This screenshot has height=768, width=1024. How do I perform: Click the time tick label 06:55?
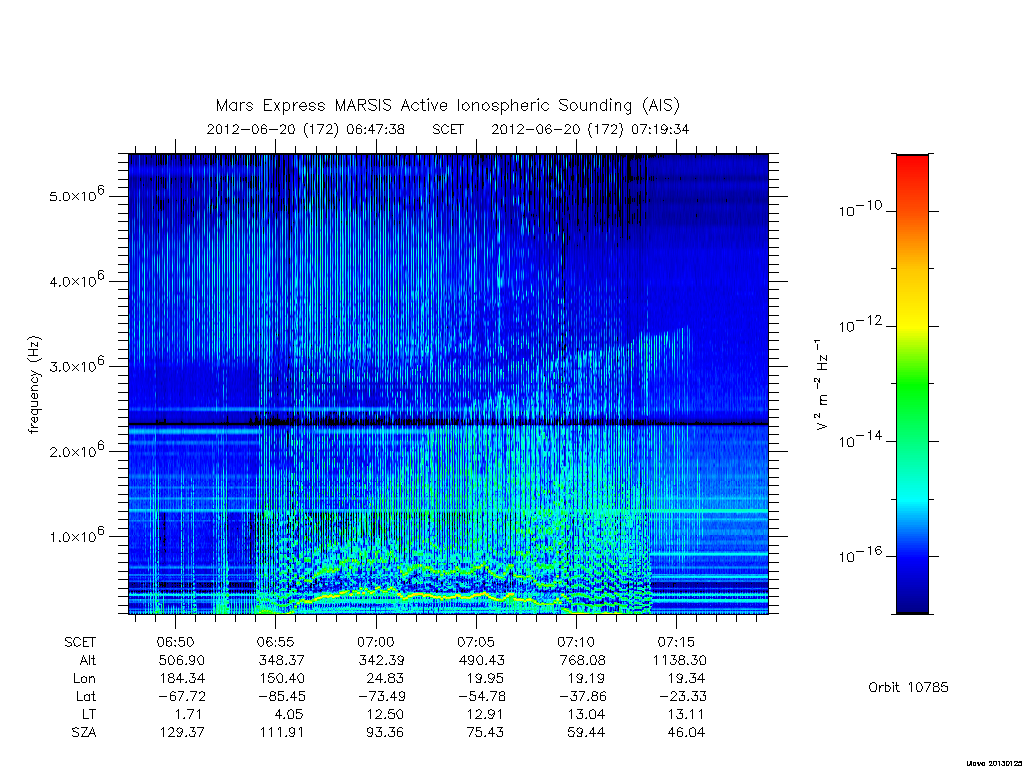(276, 642)
